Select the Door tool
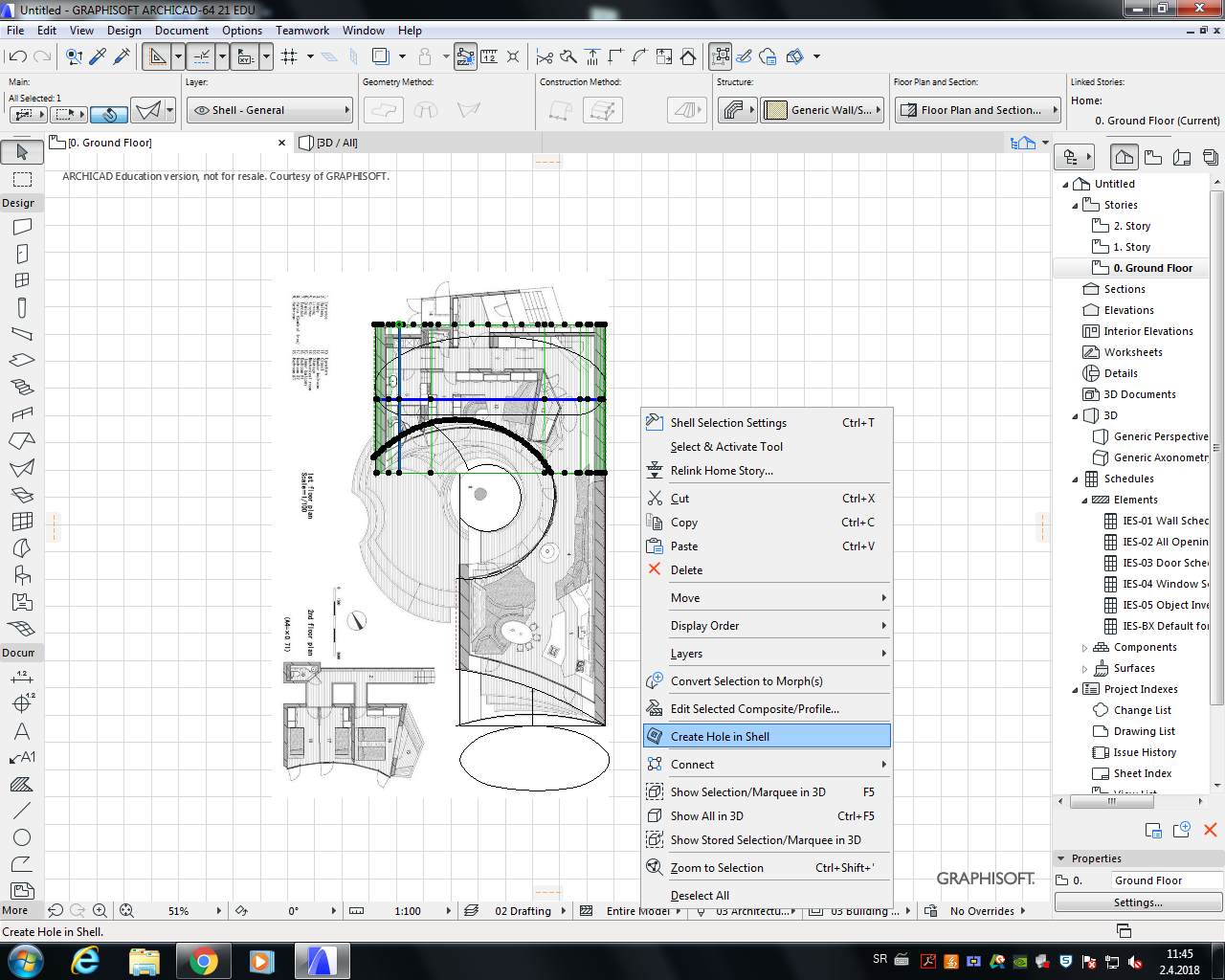Image resolution: width=1225 pixels, height=980 pixels. [22, 254]
